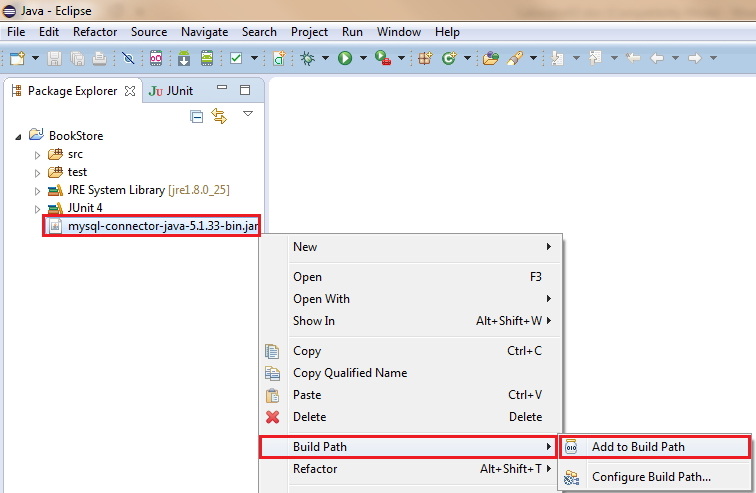The height and width of the screenshot is (493, 756).
Task: Open the Refactor menu in menu bar
Action: [x=95, y=32]
